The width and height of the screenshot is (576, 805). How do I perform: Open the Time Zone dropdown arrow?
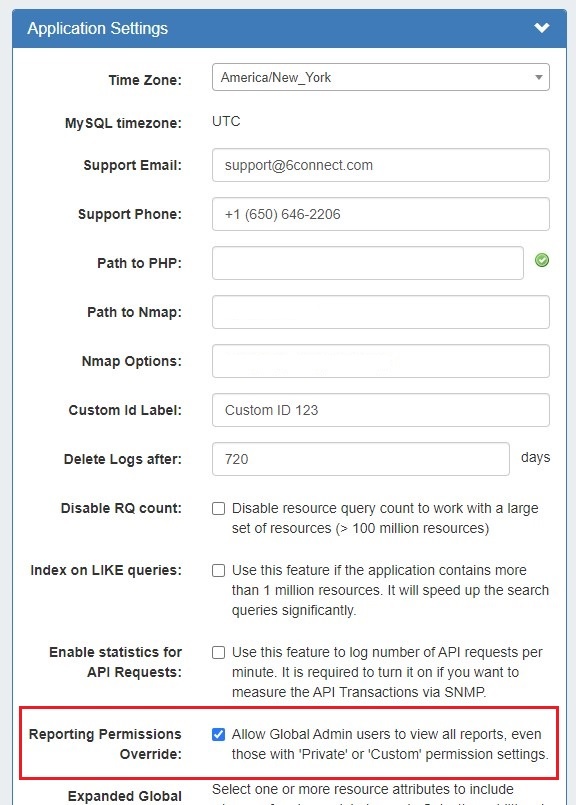pos(539,78)
